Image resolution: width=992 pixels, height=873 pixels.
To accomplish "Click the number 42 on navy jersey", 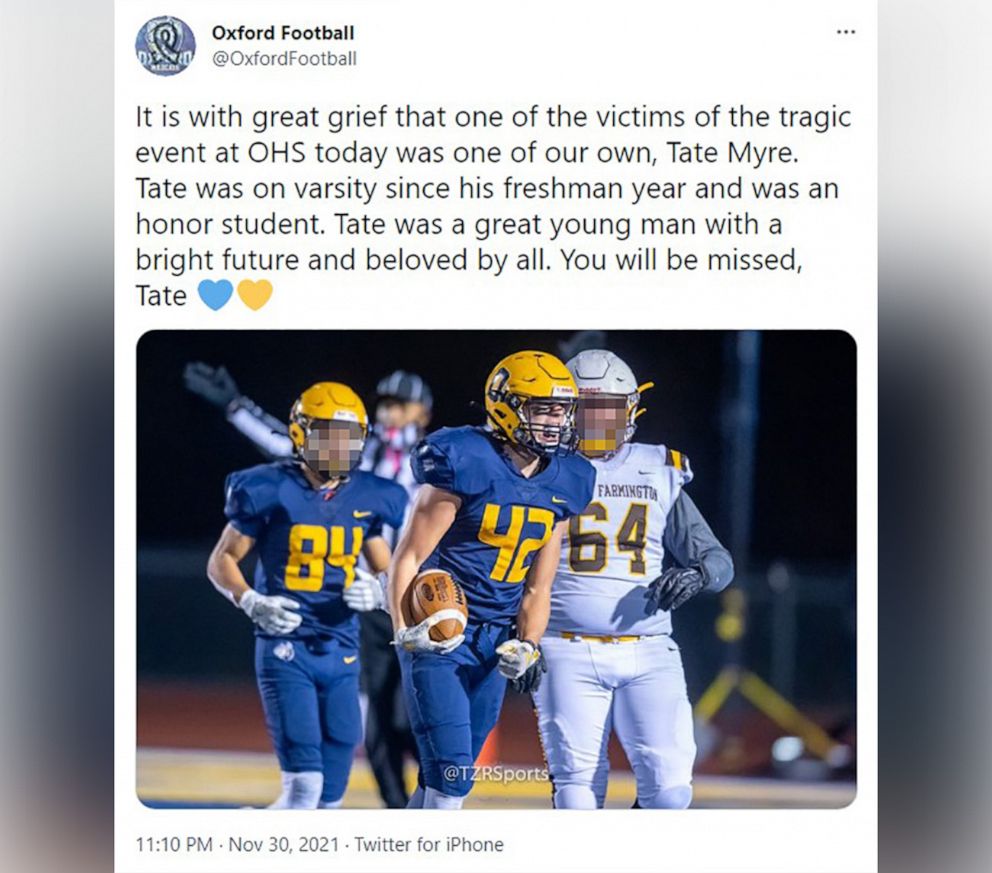I will (516, 542).
